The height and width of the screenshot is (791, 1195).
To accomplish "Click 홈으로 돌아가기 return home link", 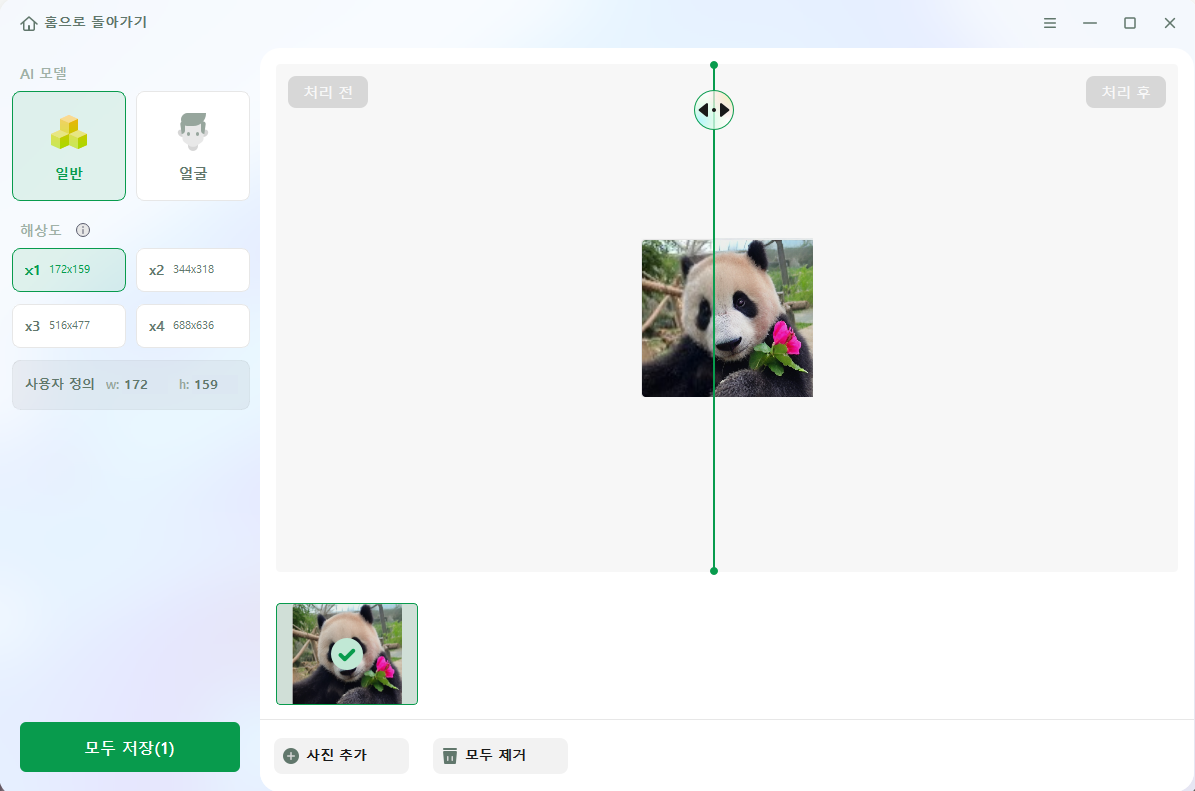I will coord(95,23).
